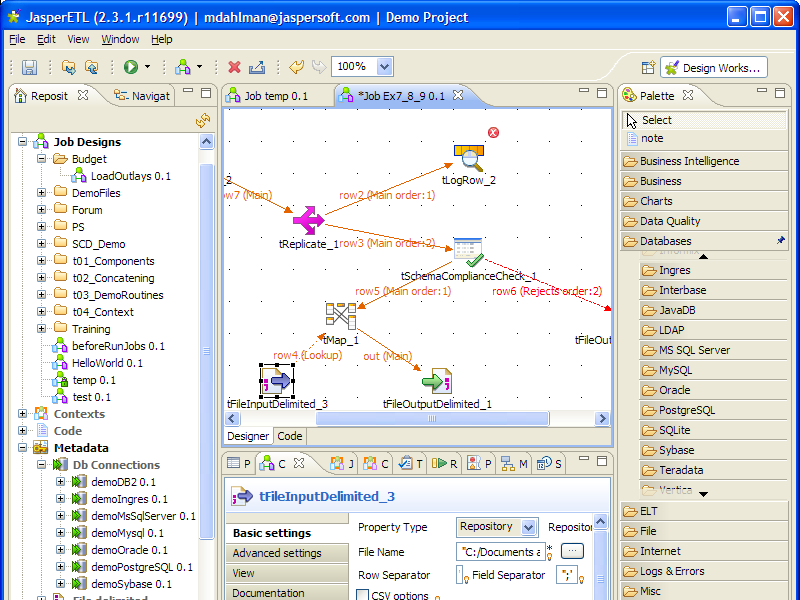
Task: Click the repository refresh icon
Action: click(x=203, y=120)
